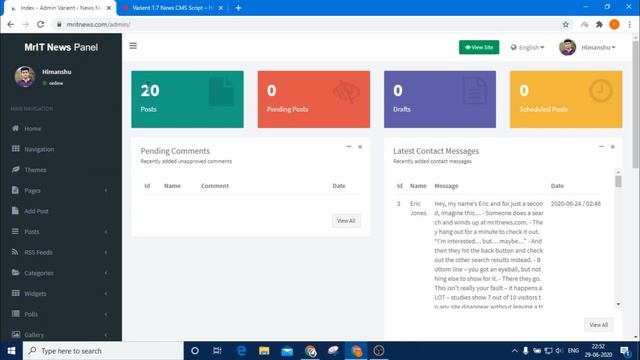Click the Gallery image icon
The width and height of the screenshot is (640, 360).
16,334
